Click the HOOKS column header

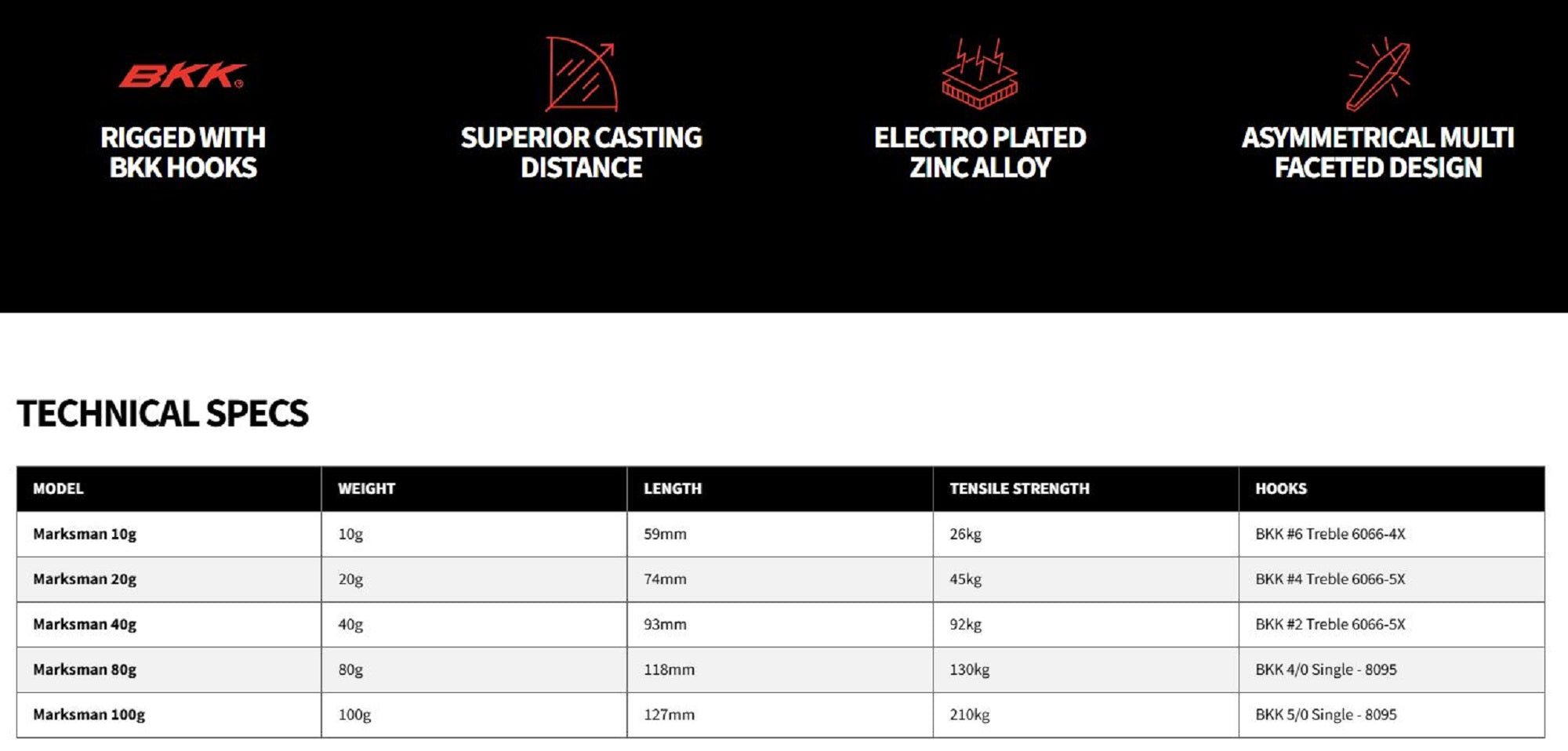click(1281, 488)
